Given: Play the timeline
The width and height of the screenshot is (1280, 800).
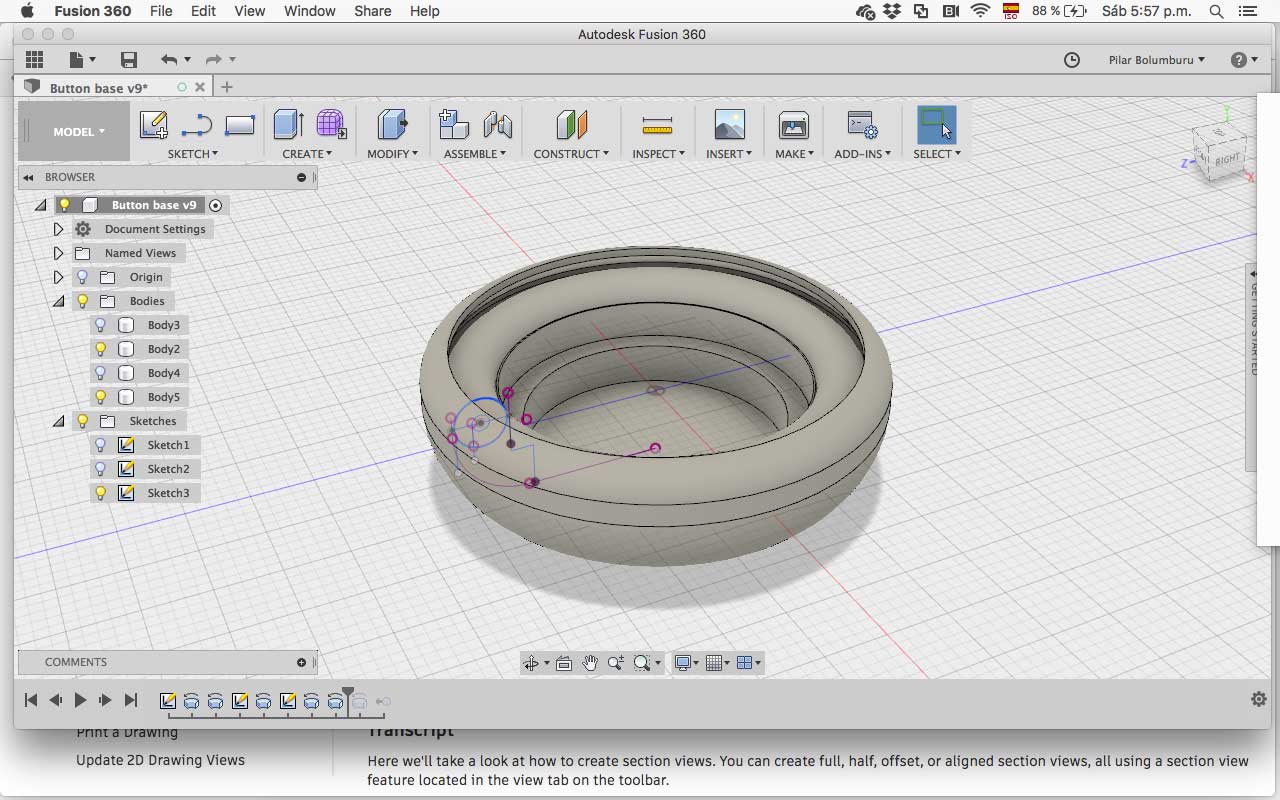Looking at the screenshot, I should point(80,700).
